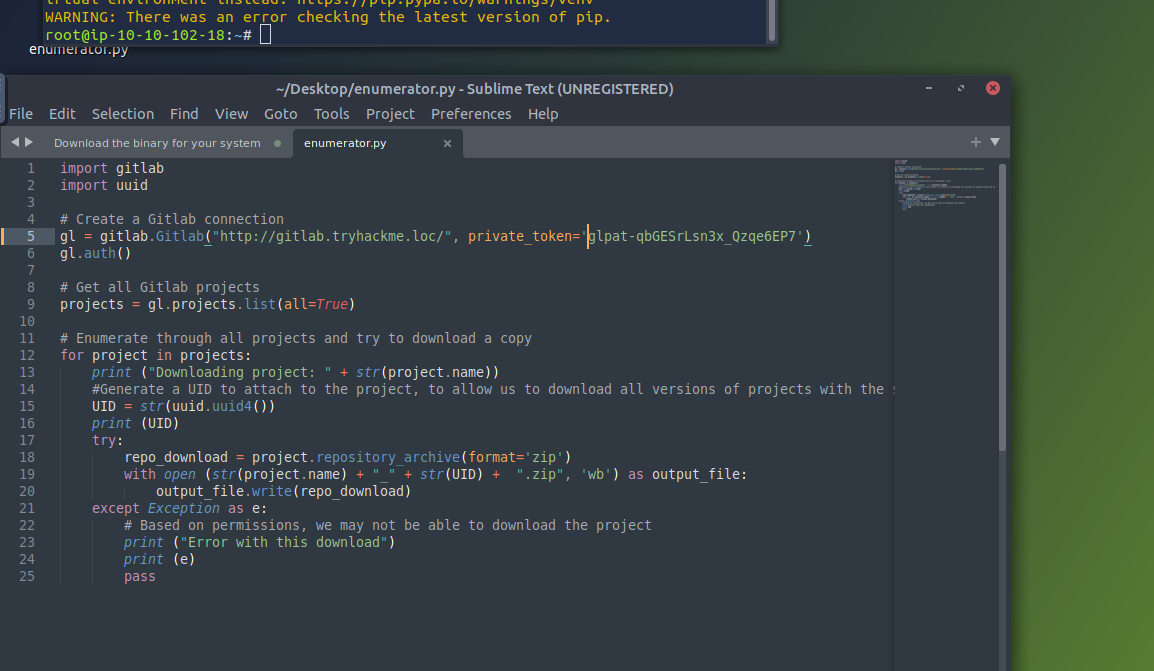
Task: Click the '# Create a Gitlab connection' comment
Action: [171, 219]
